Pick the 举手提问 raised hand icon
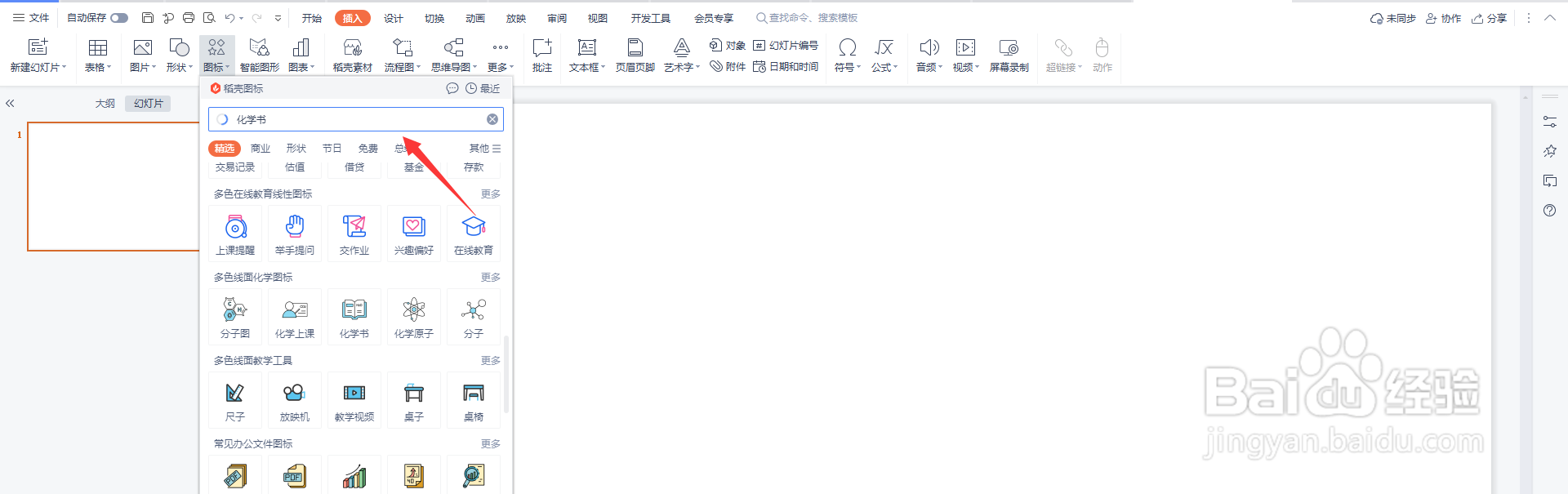This screenshot has height=494, width=1568. (295, 234)
